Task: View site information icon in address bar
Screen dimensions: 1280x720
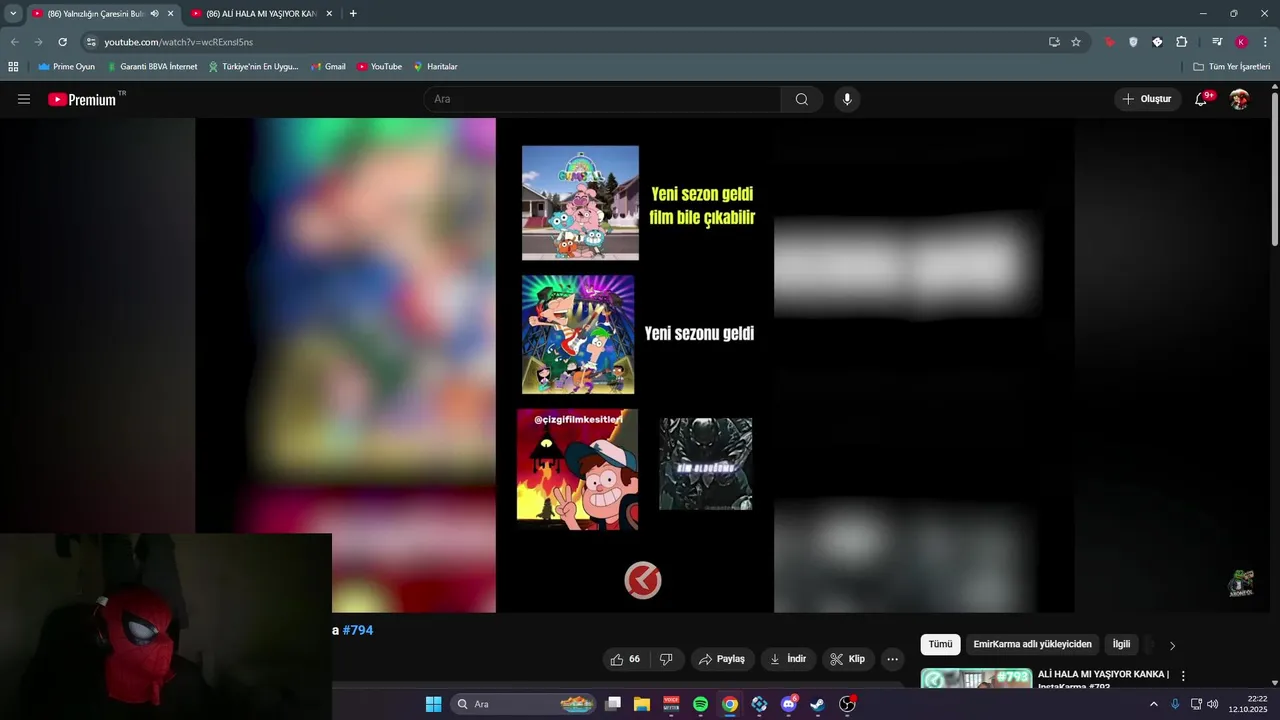Action: pyautogui.click(x=91, y=42)
